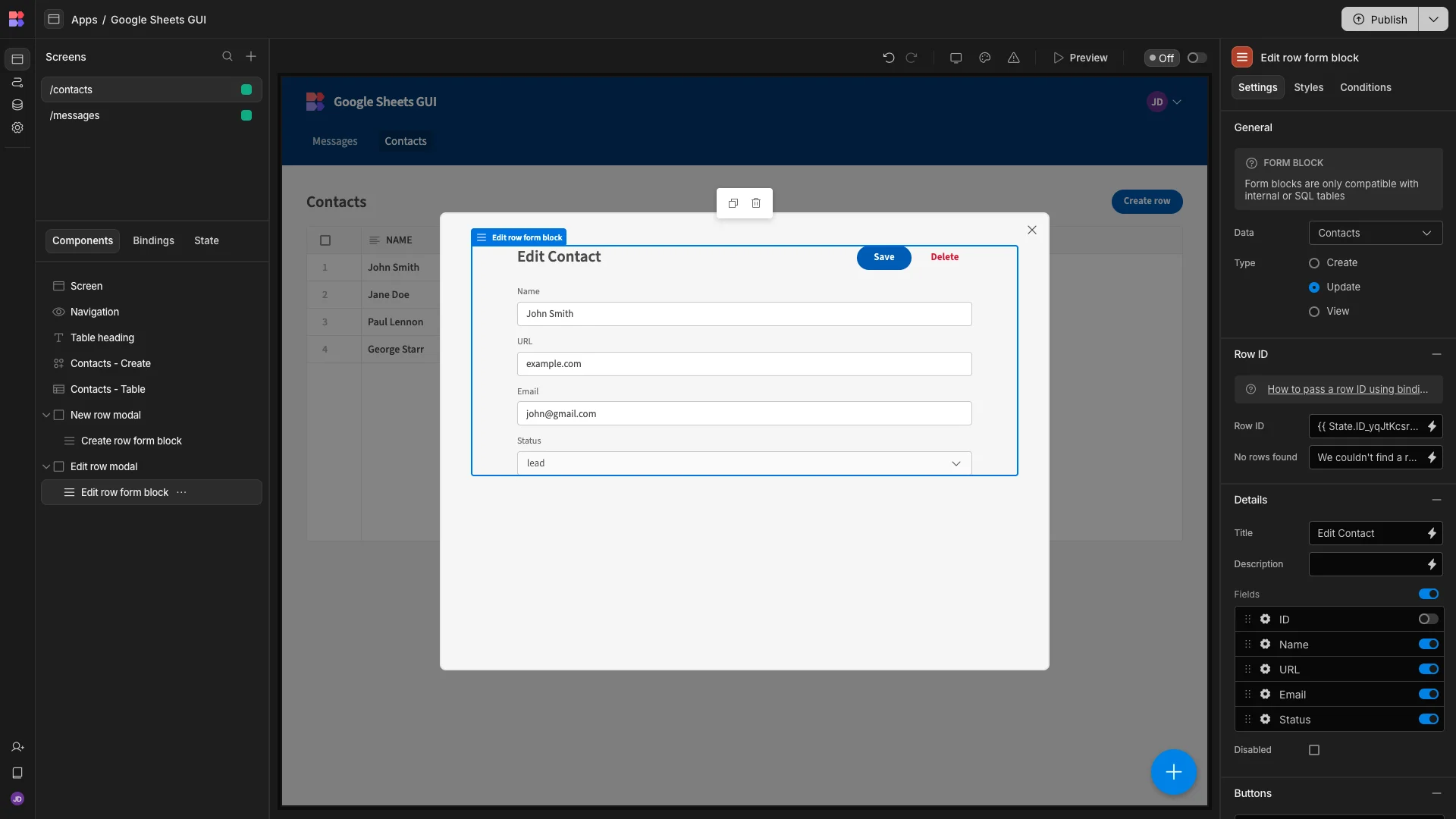1456x819 pixels.
Task: Duplicate the selected form block
Action: tap(733, 203)
